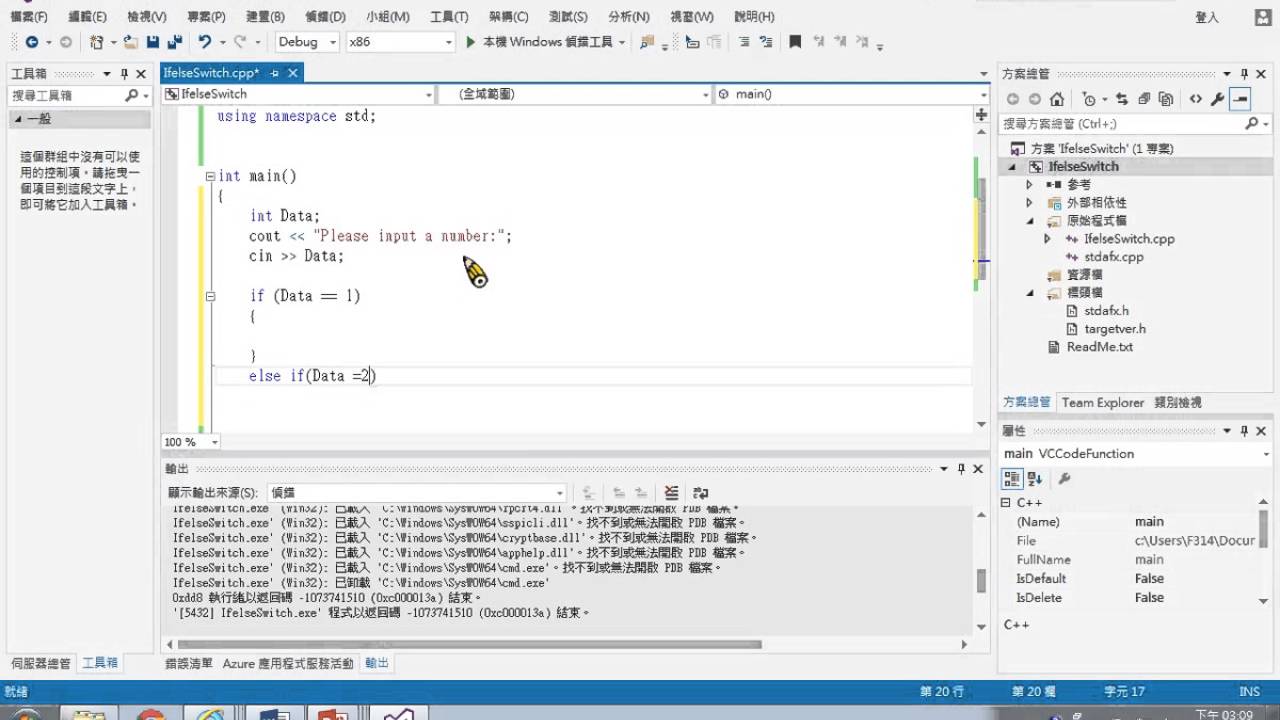Click Clear All icon in Output panel
Screen dimensions: 1280x720
click(x=671, y=493)
